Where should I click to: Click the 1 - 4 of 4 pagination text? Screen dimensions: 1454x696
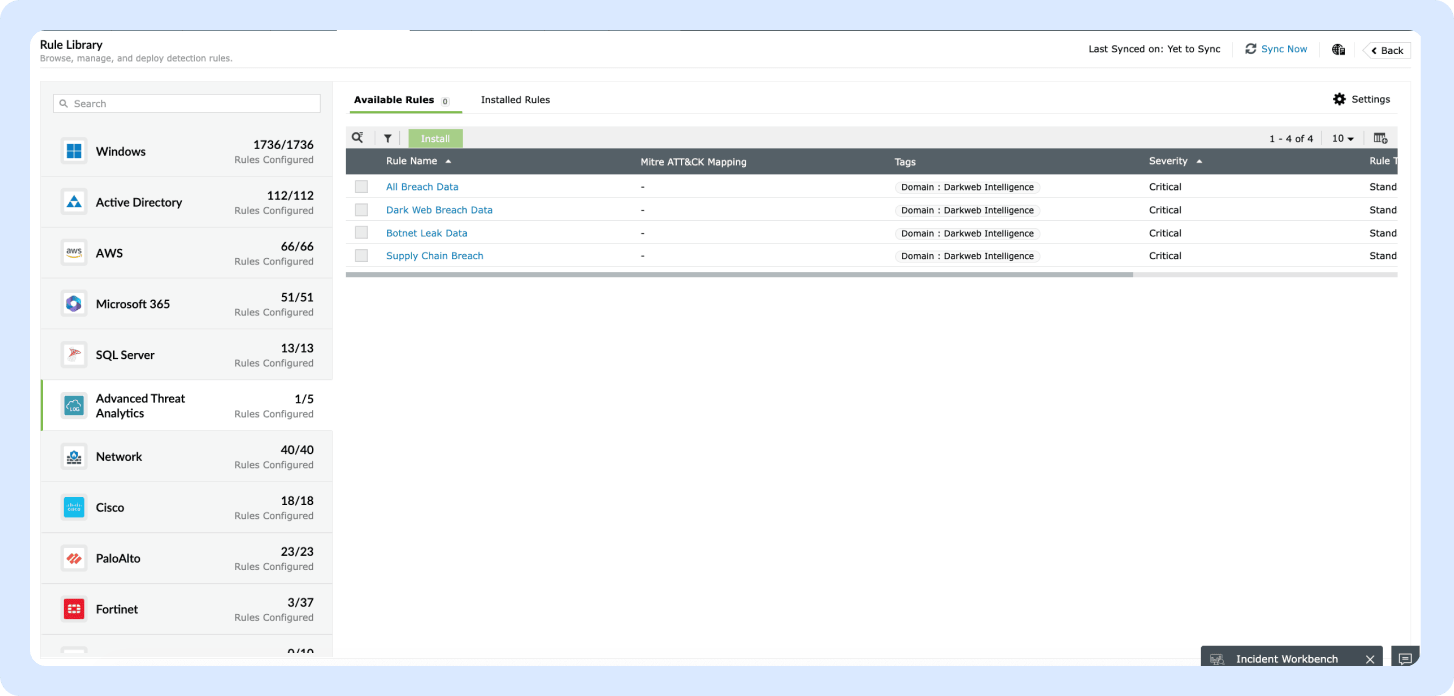point(1291,139)
